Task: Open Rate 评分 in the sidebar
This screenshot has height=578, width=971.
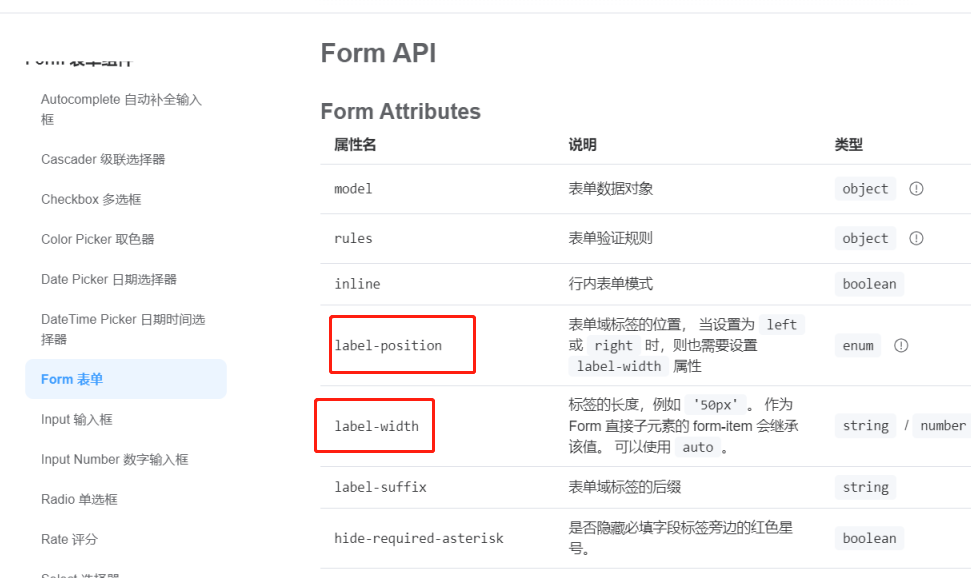Action: (x=69, y=539)
